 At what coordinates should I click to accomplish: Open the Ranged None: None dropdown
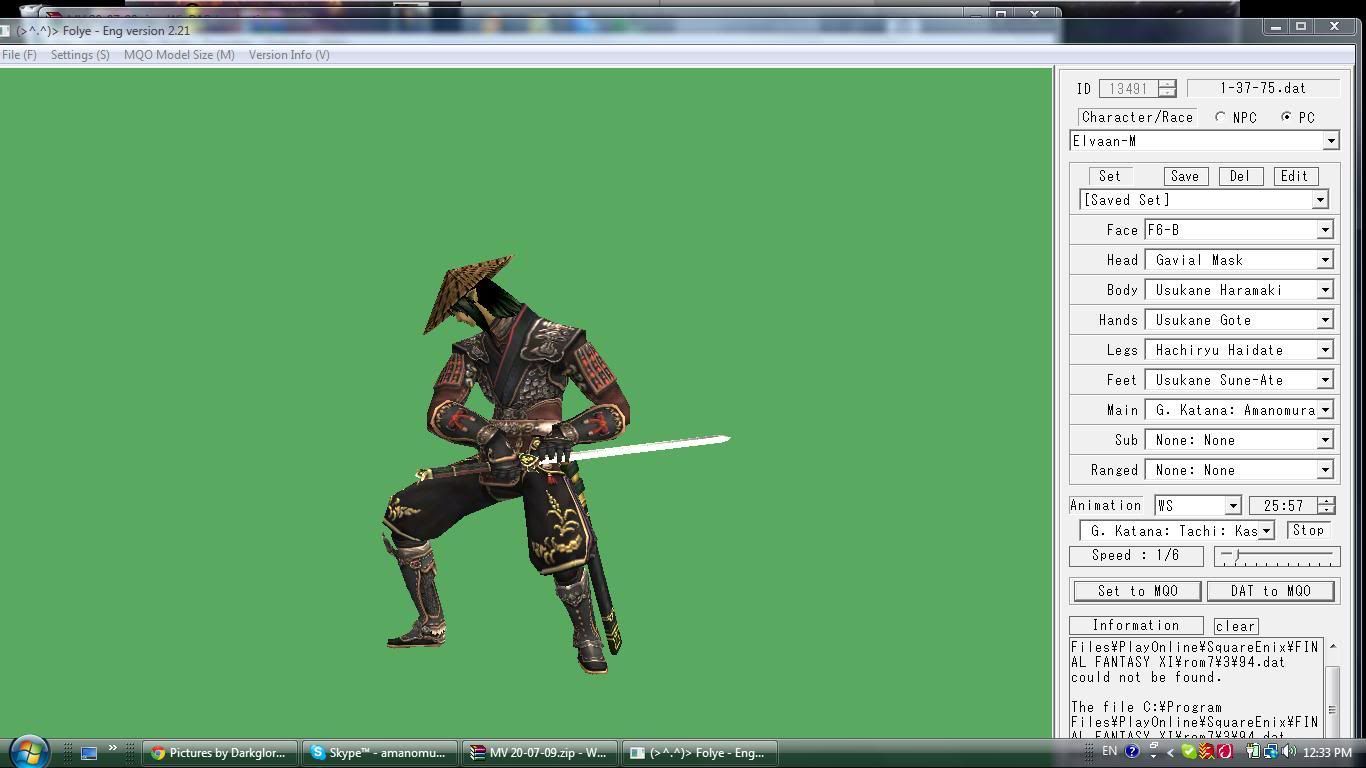tap(1324, 470)
